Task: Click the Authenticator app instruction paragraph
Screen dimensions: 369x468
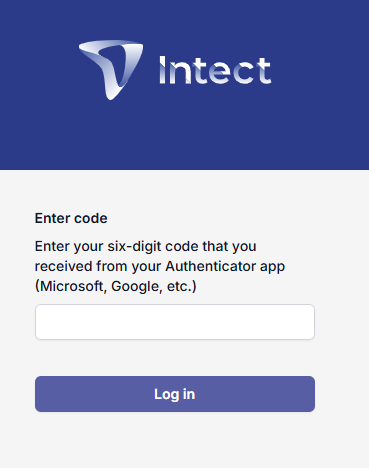Action: 160,266
